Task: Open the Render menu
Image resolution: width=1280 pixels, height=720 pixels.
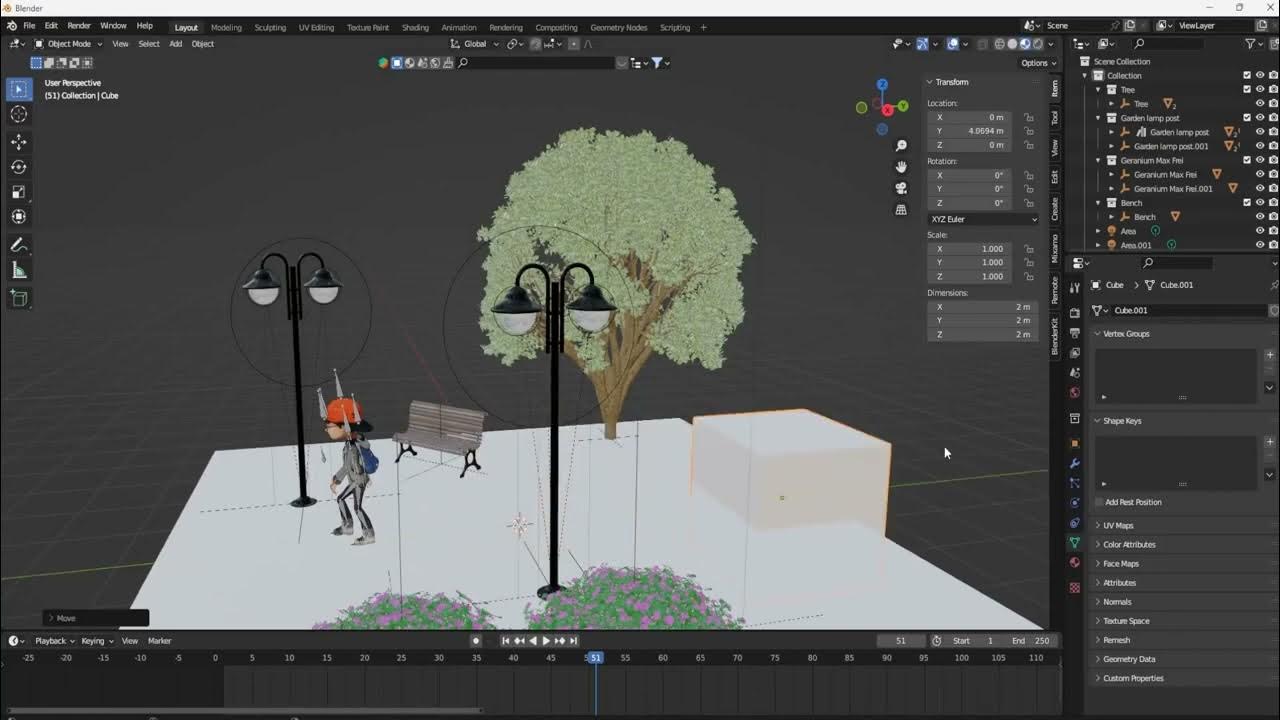Action: click(79, 25)
